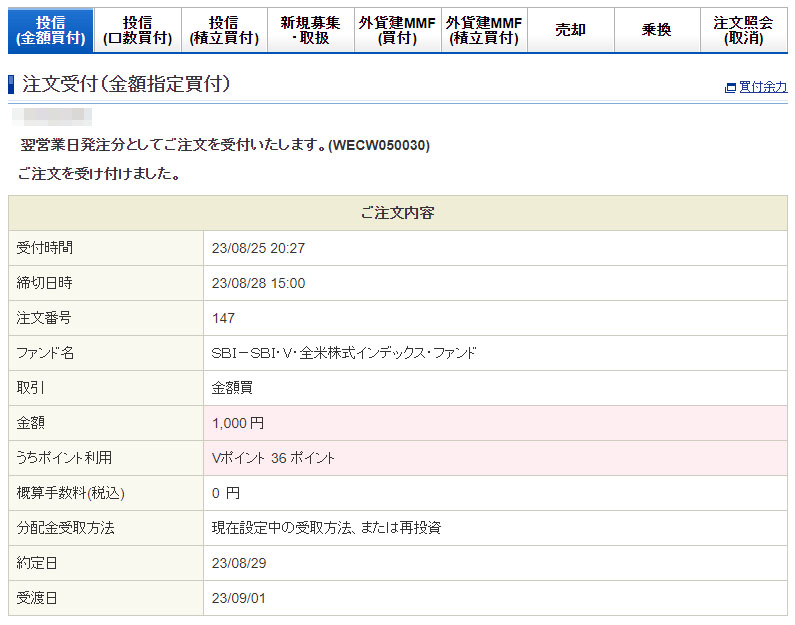
Task: Go to 新規募集・取扱 tab
Action: click(x=310, y=30)
